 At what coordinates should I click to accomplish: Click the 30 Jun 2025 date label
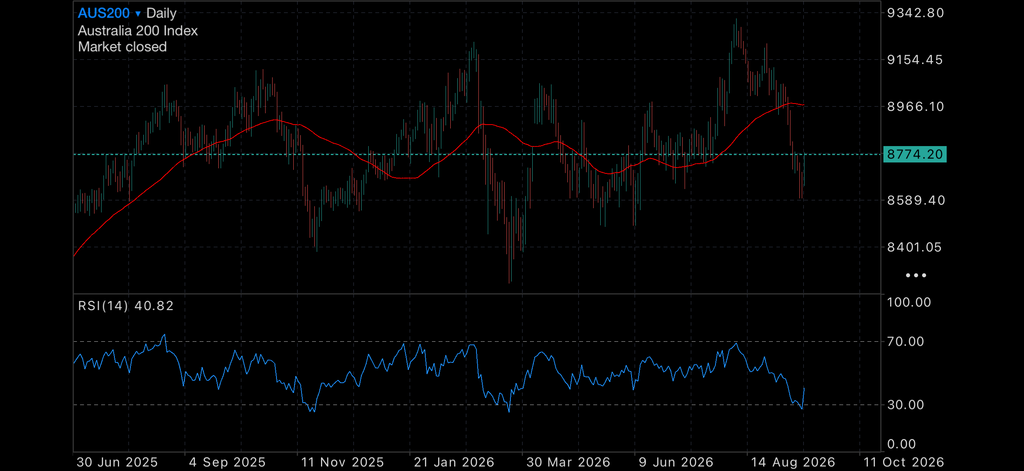coord(117,462)
